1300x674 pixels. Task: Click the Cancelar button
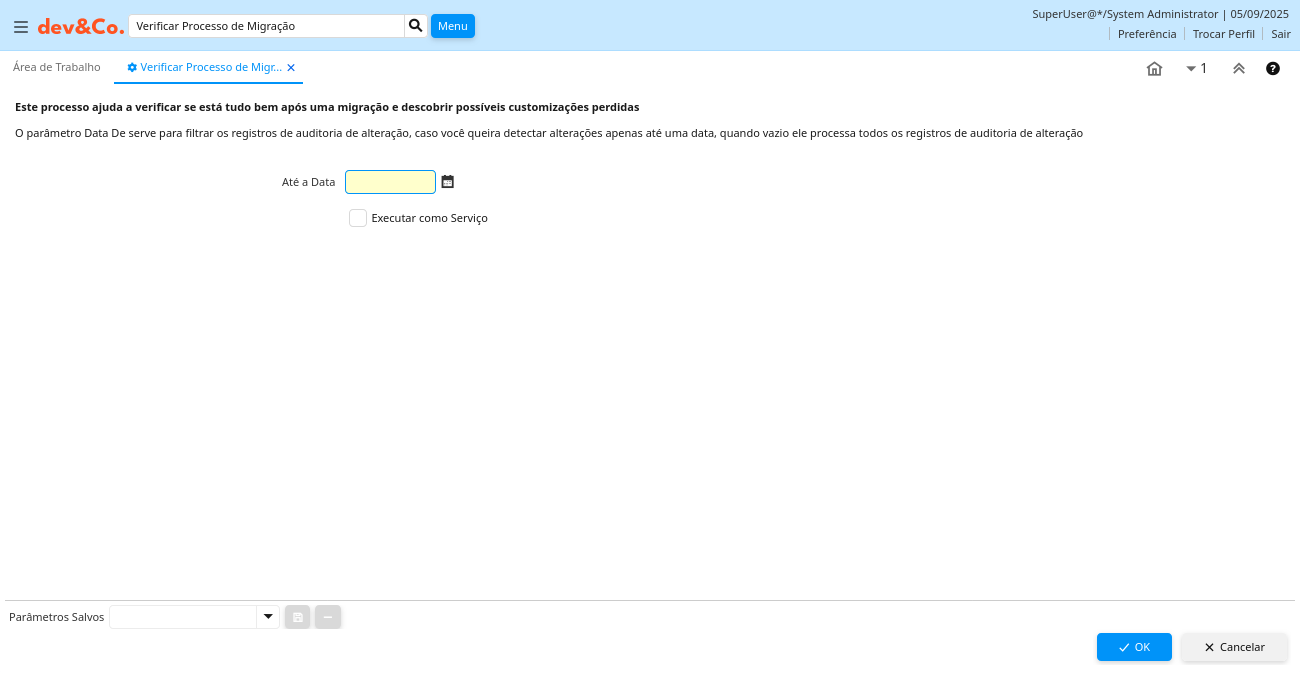[x=1234, y=647]
